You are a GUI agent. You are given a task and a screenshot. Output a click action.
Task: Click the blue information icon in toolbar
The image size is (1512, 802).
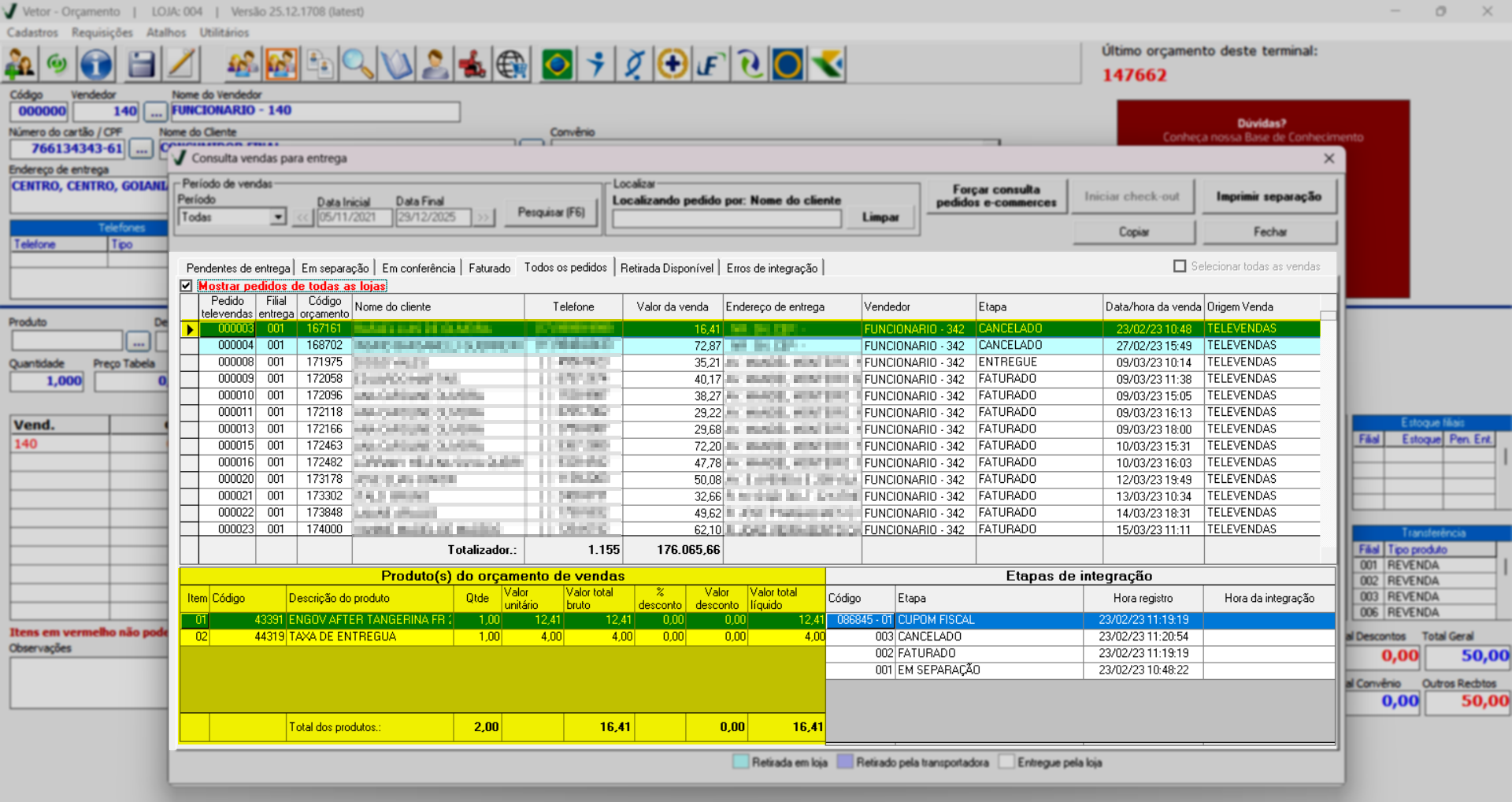(96, 65)
